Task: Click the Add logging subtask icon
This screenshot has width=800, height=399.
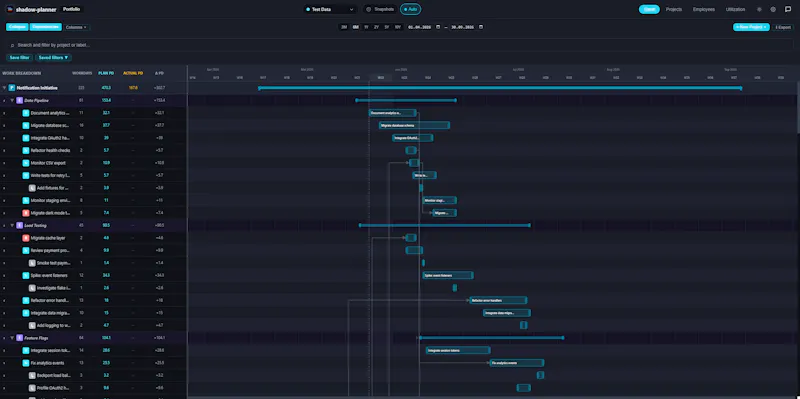Action: [x=32, y=326]
